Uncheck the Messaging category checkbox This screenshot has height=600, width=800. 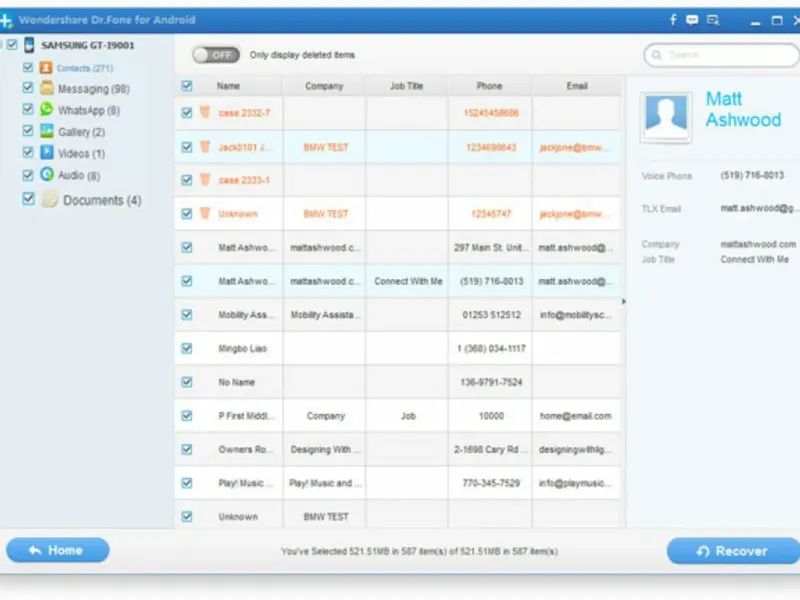pyautogui.click(x=28, y=88)
